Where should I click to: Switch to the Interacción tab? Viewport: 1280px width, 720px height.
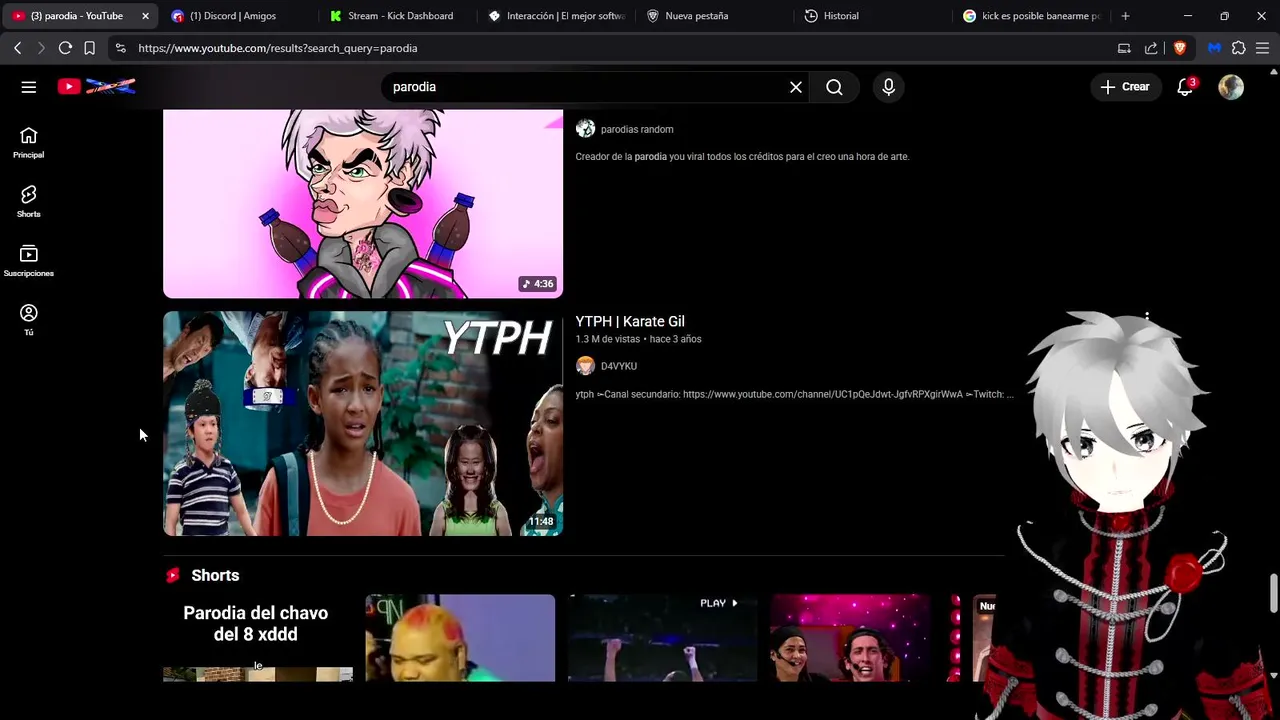557,16
